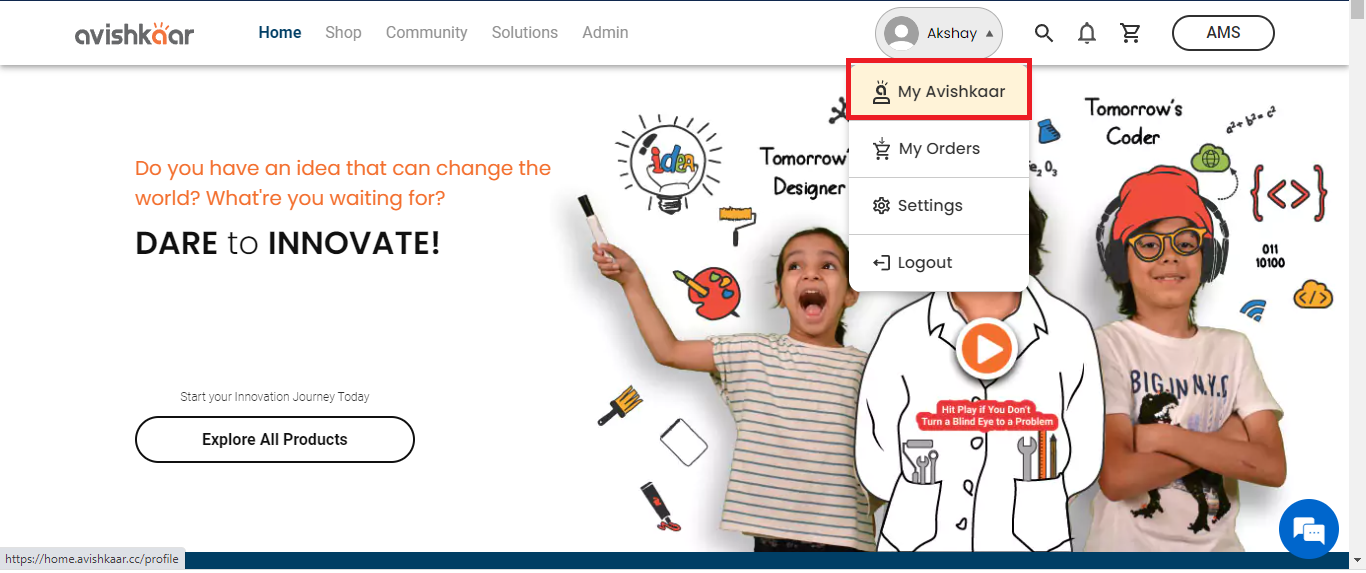Click the cart icon beside My Orders
This screenshot has width=1366, height=573.
pyautogui.click(x=881, y=149)
